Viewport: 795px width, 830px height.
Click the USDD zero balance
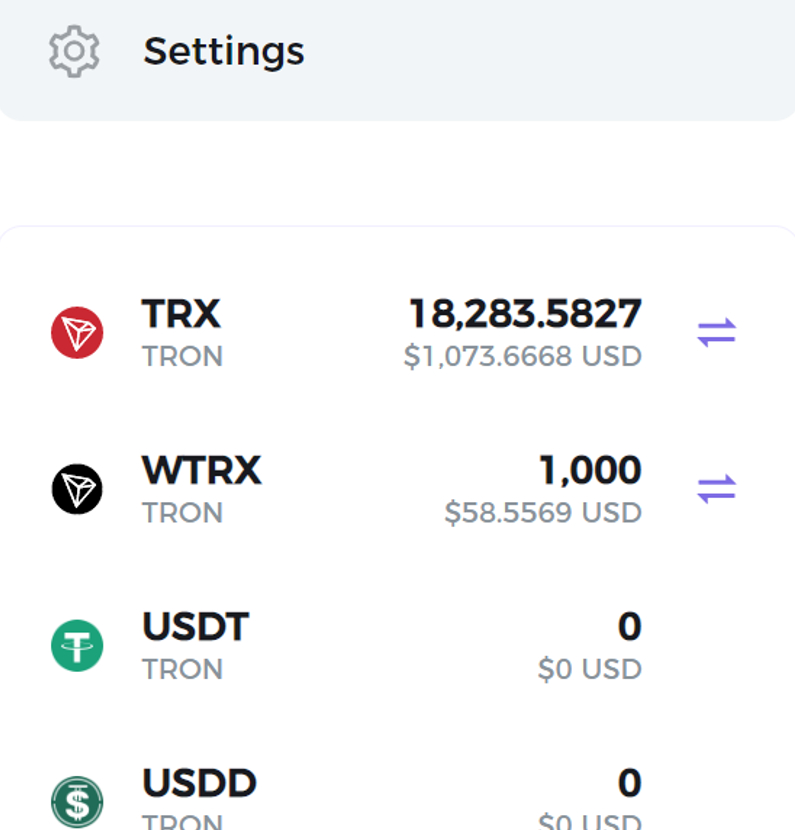(630, 782)
